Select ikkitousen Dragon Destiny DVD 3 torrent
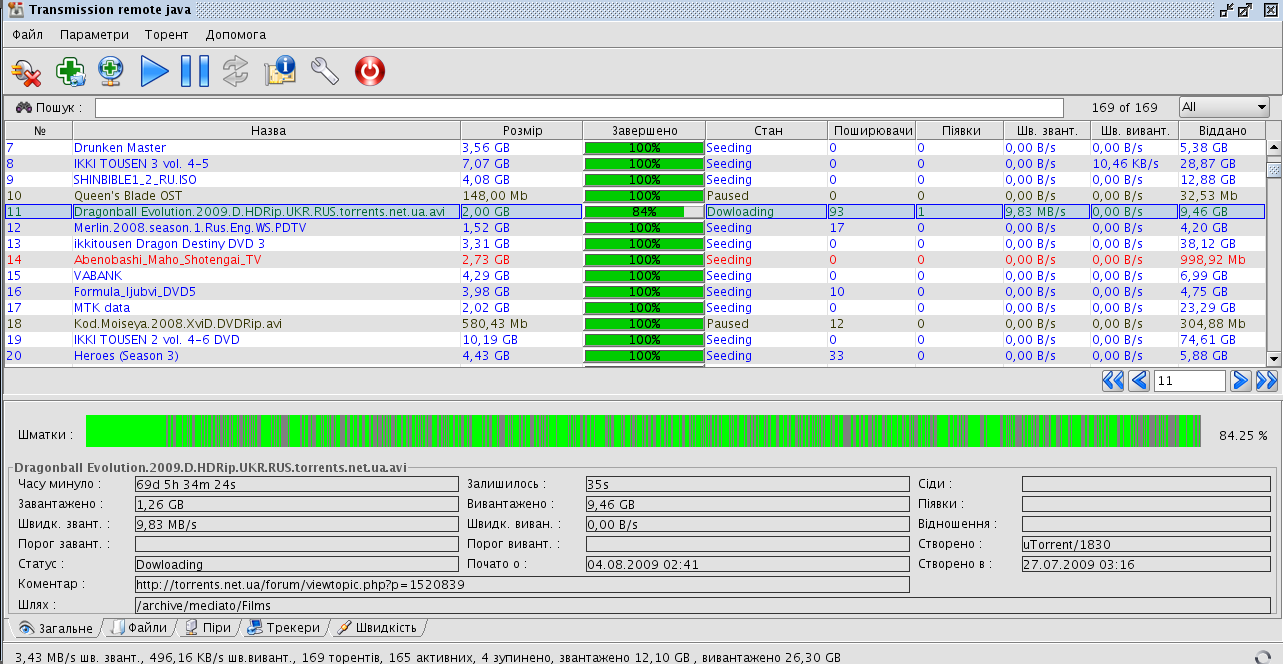Image resolution: width=1283 pixels, height=664 pixels. [635, 244]
